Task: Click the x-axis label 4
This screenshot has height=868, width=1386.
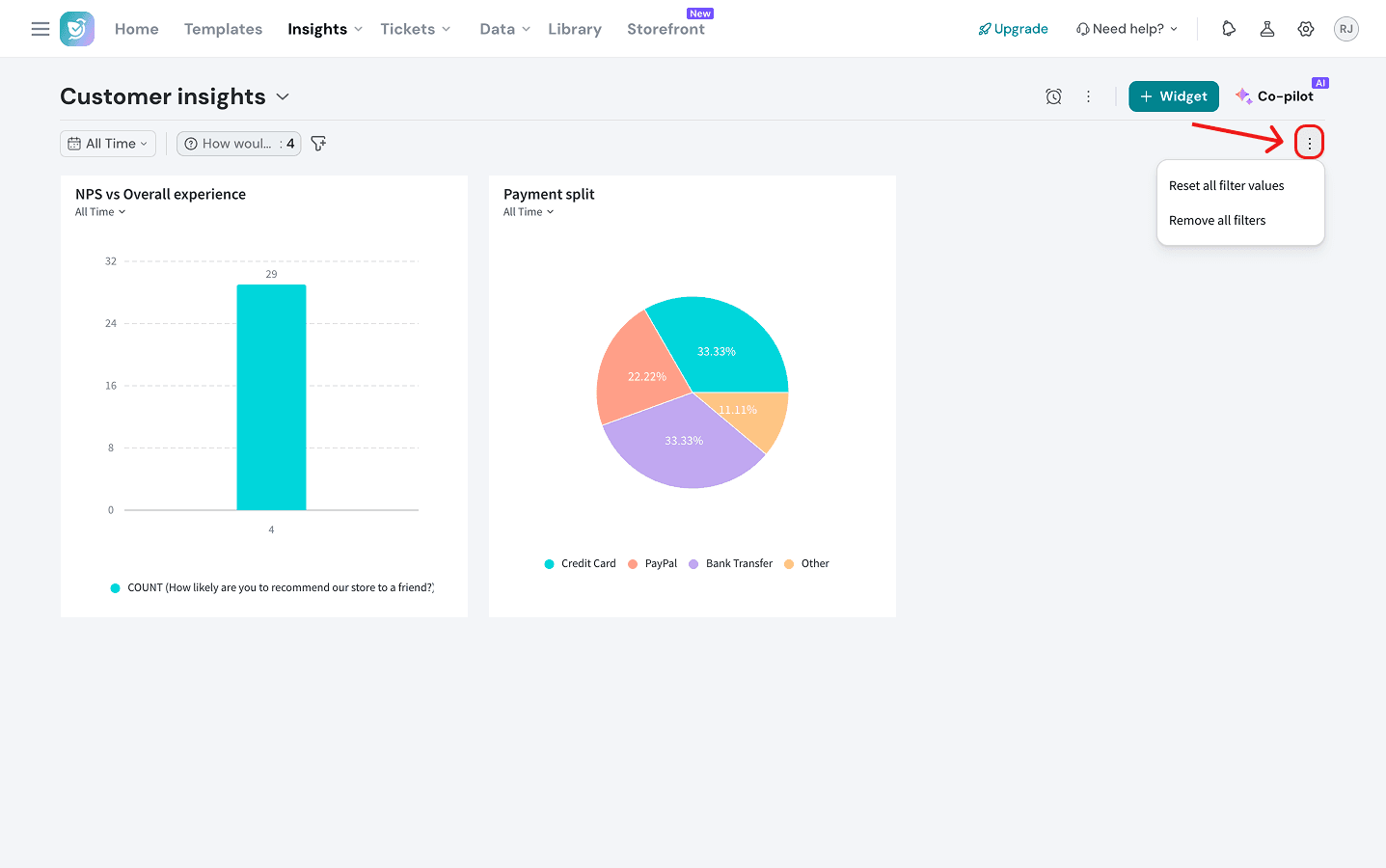Action: pyautogui.click(x=271, y=529)
